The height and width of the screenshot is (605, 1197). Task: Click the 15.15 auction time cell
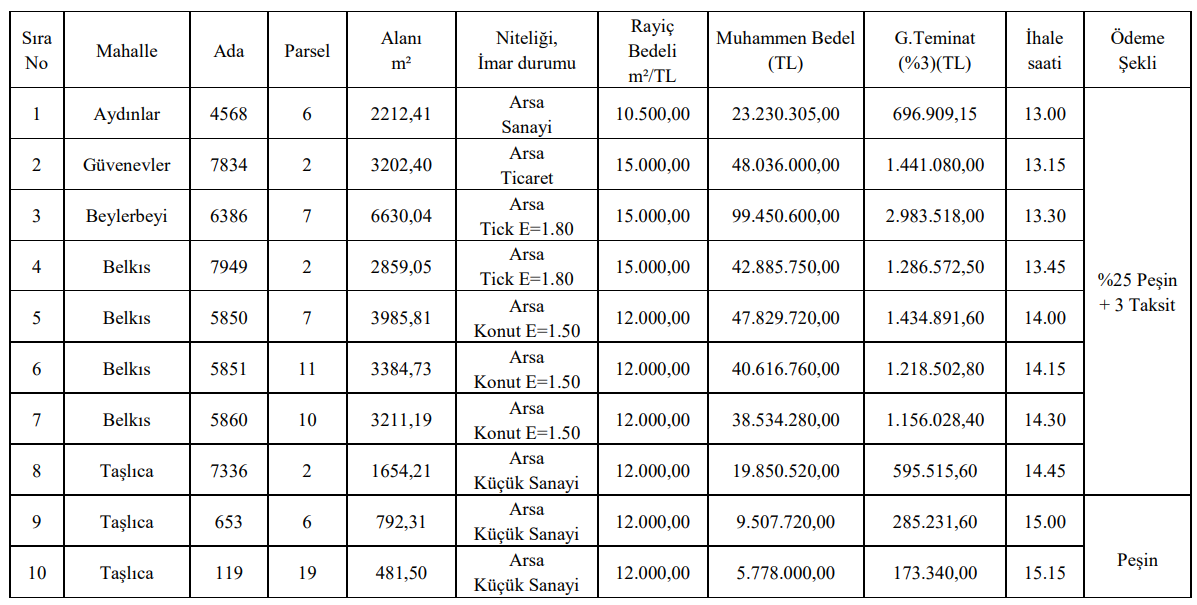[x=1044, y=573]
